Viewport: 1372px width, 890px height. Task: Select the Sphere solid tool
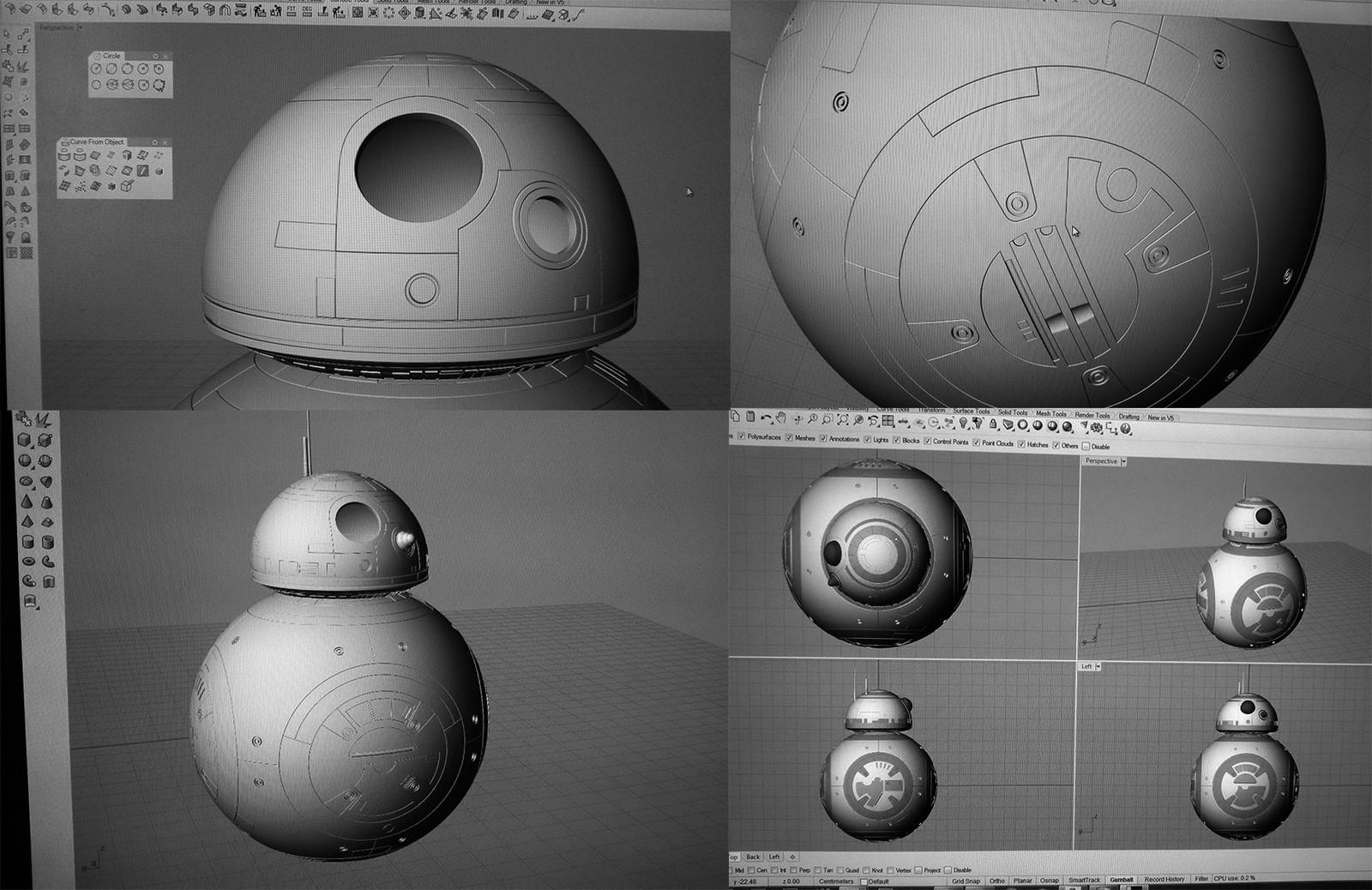point(25,460)
